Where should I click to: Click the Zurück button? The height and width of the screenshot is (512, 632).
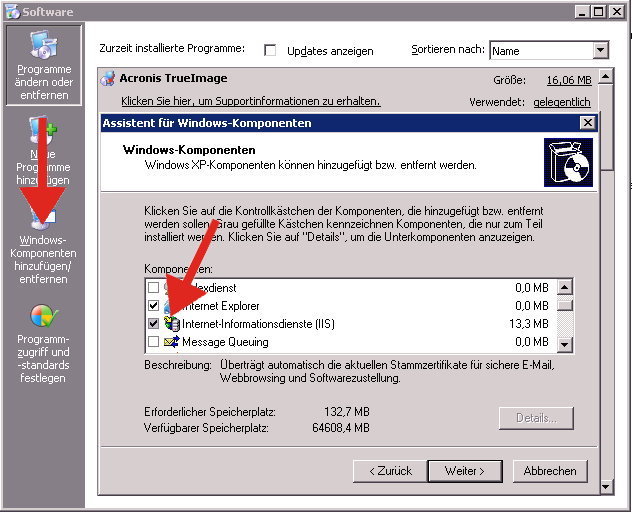tap(389, 470)
